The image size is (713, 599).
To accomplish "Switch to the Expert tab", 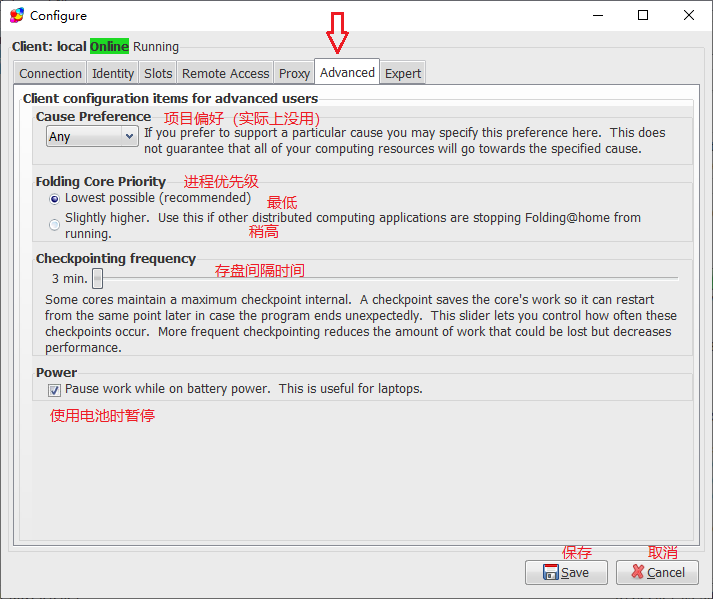I will [x=403, y=73].
